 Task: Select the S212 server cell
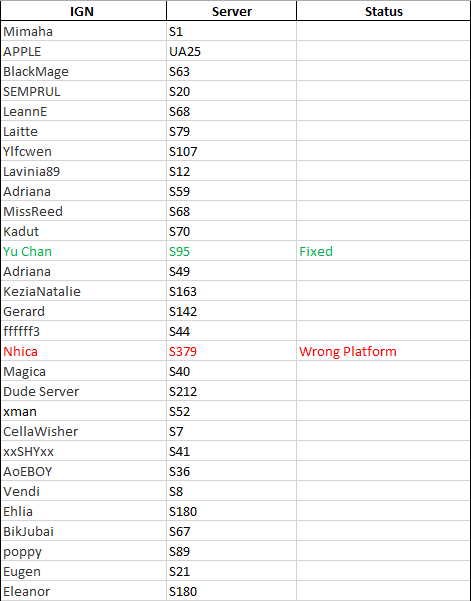[231, 391]
